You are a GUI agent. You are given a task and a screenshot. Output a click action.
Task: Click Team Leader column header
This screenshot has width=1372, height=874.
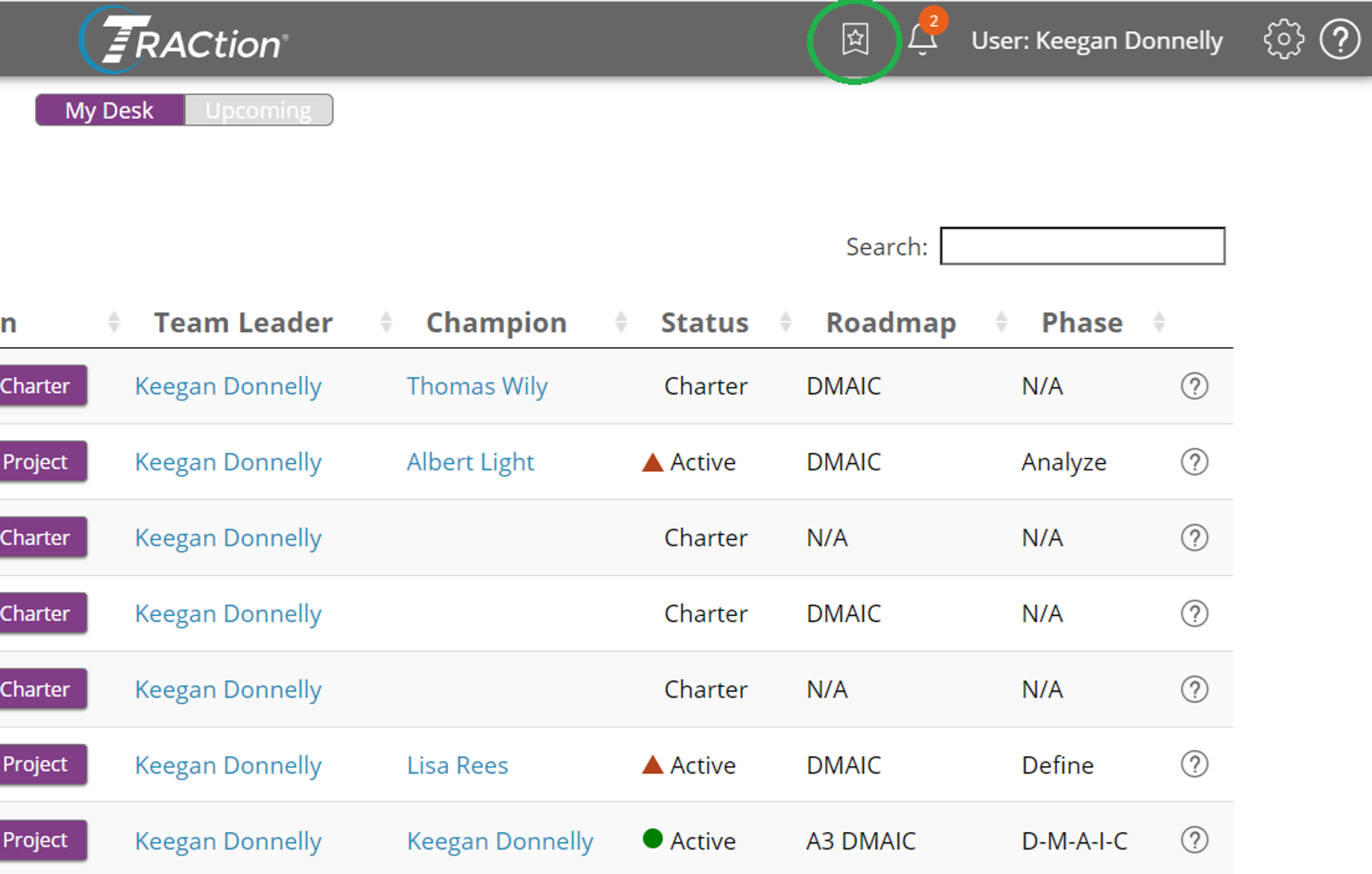[x=243, y=322]
